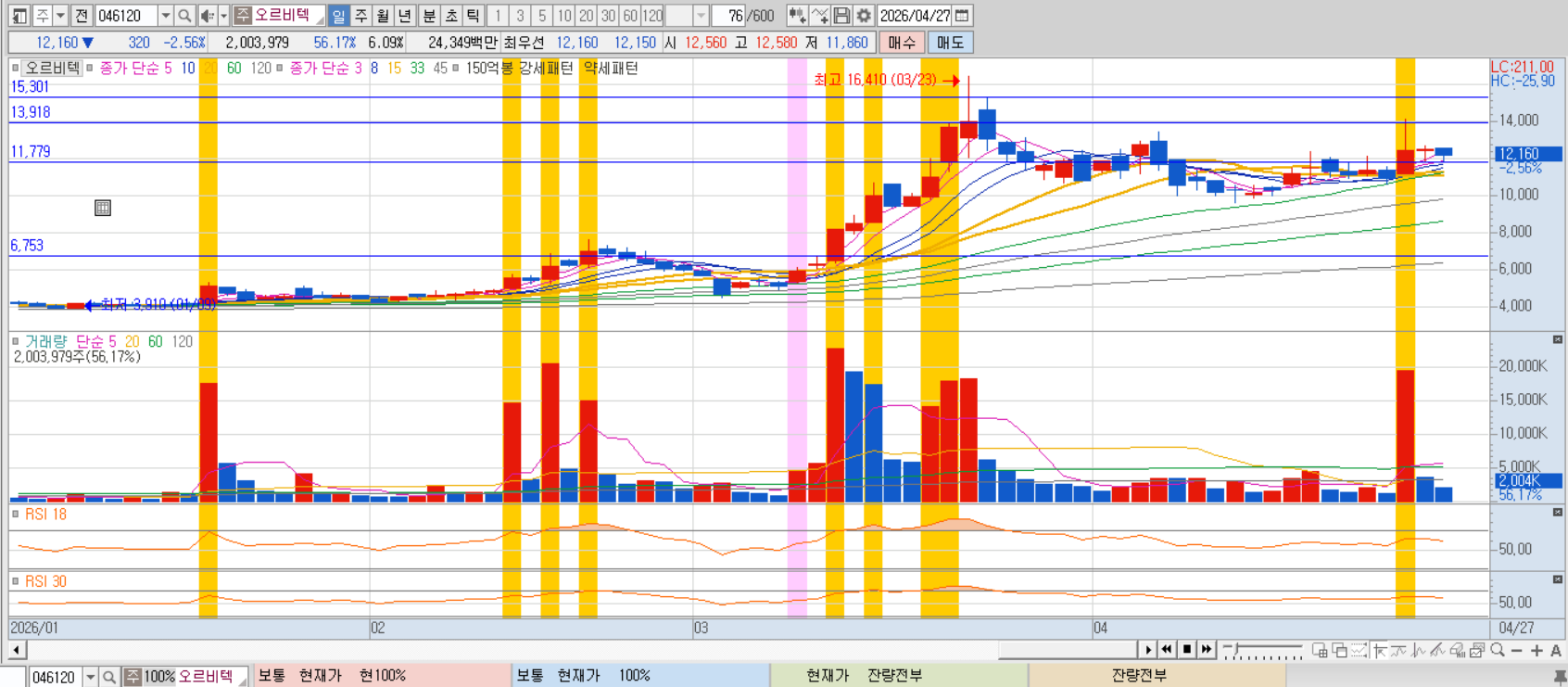Expand the dropdown arrow next to the speaker icon

pyautogui.click(x=223, y=16)
